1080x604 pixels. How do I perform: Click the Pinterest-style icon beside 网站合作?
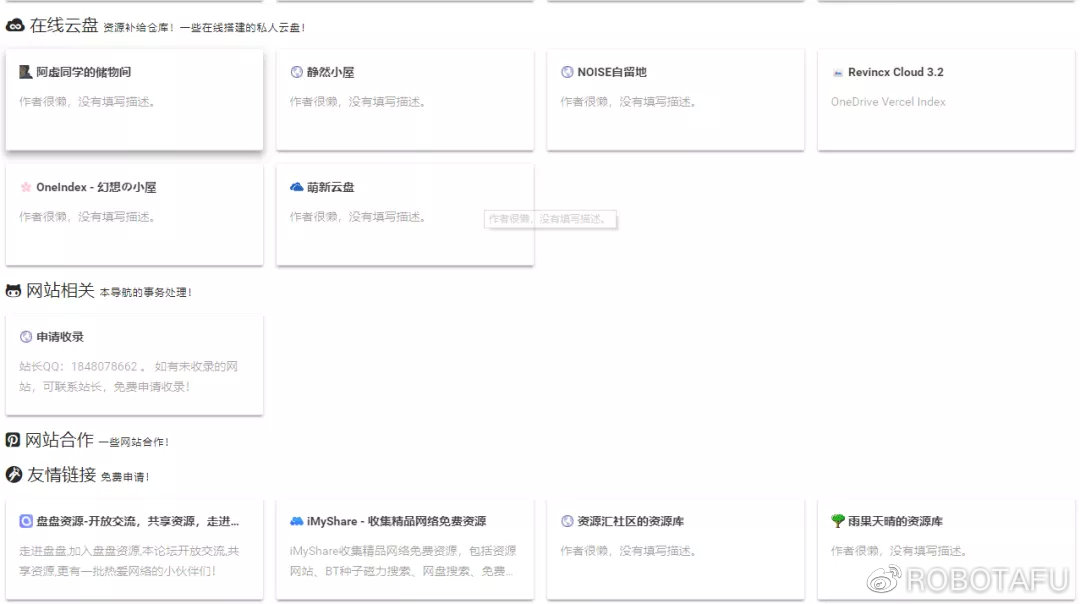[12, 439]
